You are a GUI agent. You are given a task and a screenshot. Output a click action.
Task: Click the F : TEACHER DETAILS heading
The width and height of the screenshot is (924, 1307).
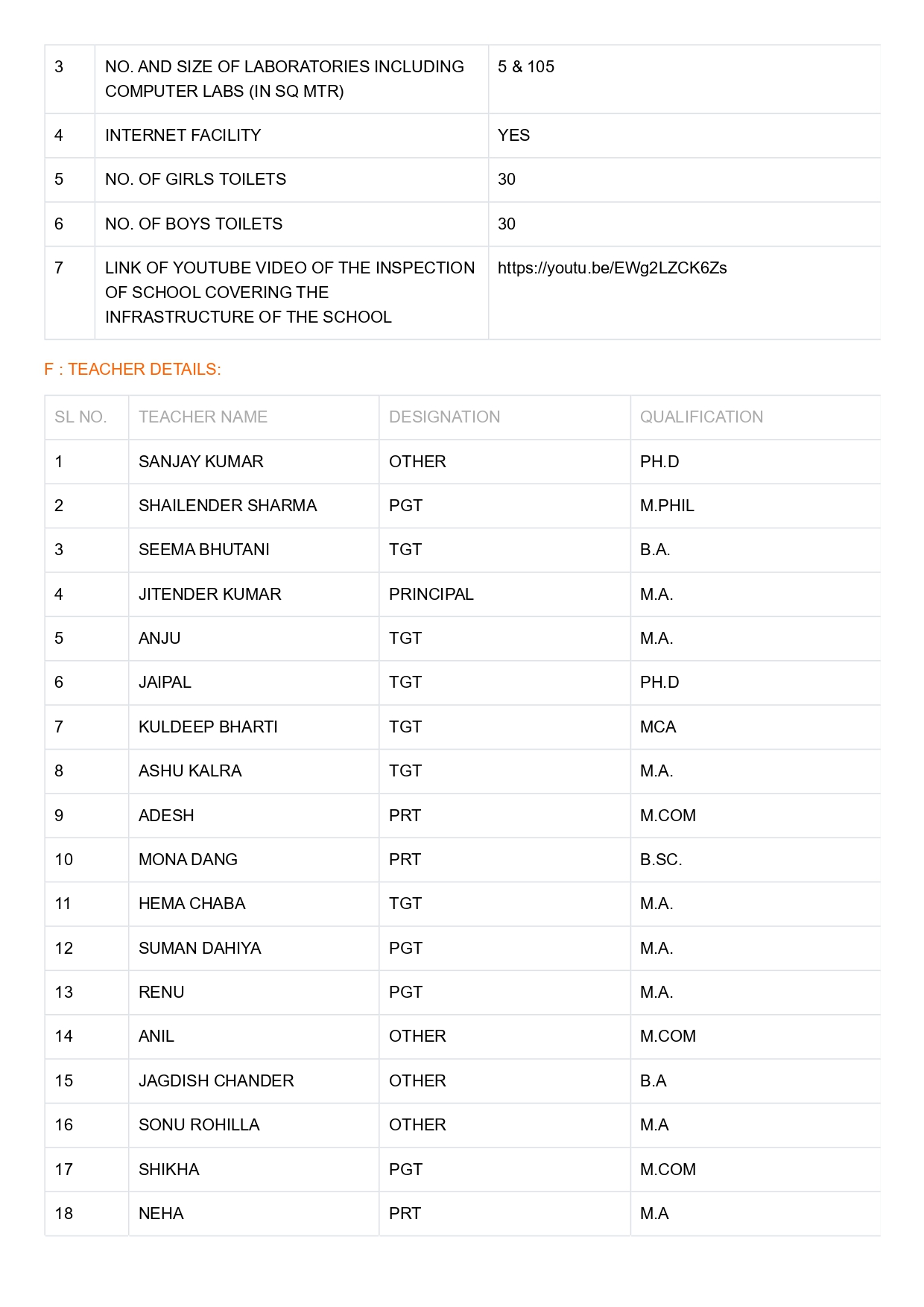tap(133, 370)
